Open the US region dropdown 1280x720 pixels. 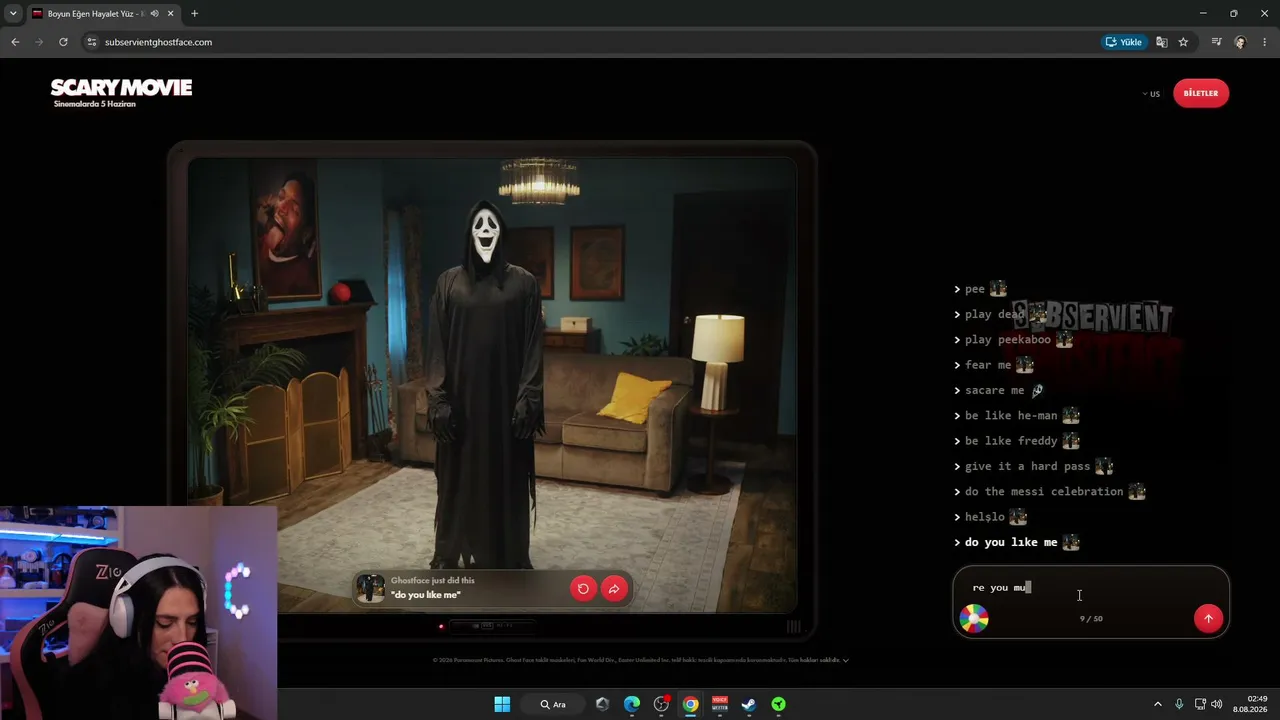(x=1151, y=94)
